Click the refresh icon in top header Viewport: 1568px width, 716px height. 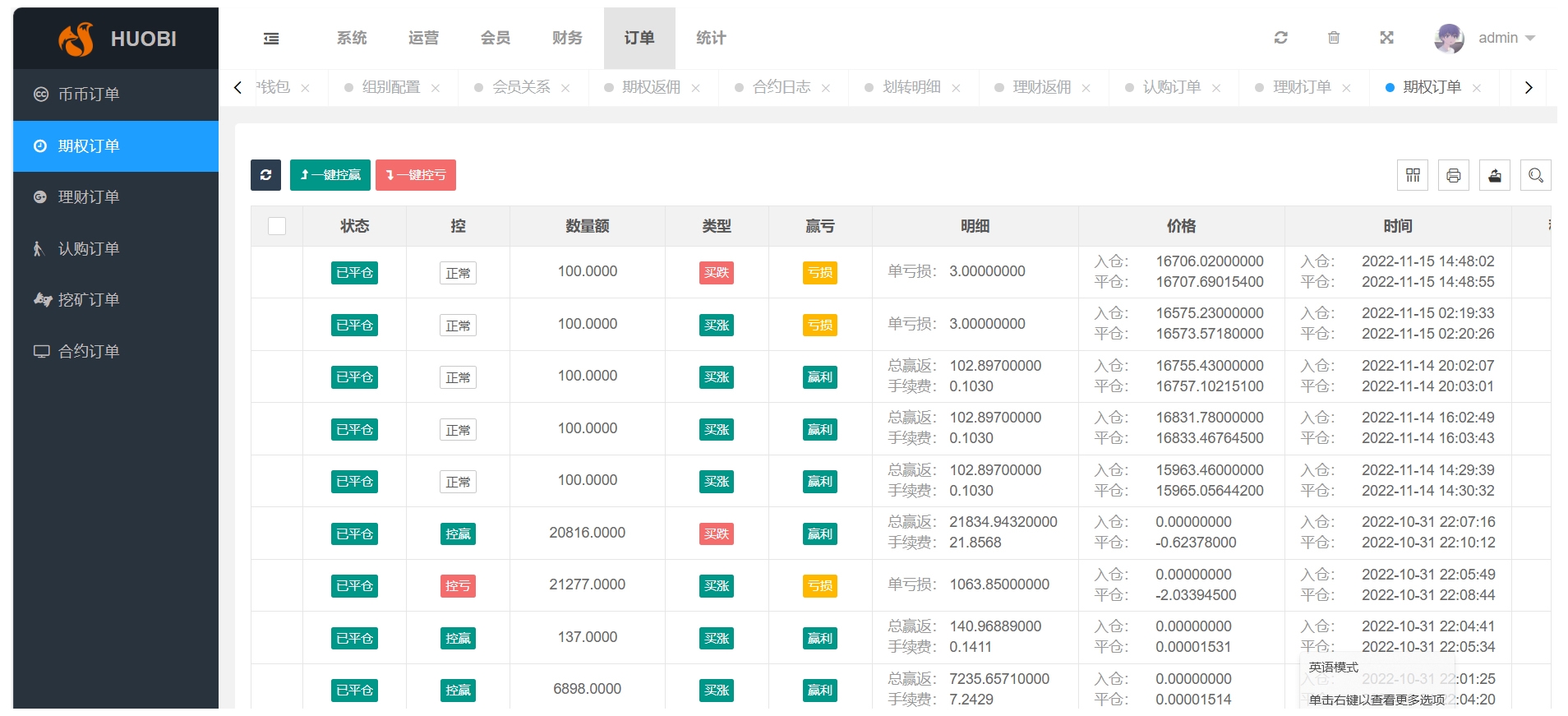(x=1280, y=38)
